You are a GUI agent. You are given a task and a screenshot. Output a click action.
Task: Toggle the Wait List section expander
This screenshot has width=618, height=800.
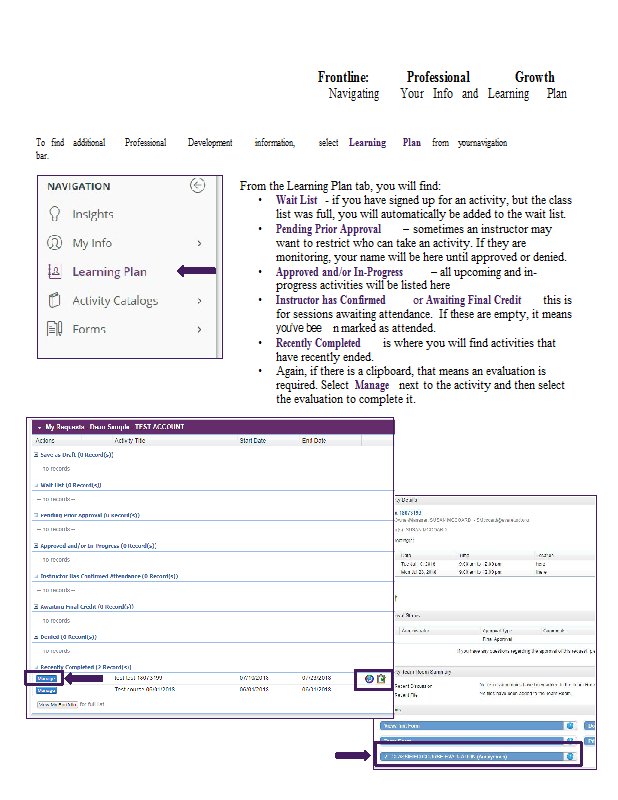36,485
